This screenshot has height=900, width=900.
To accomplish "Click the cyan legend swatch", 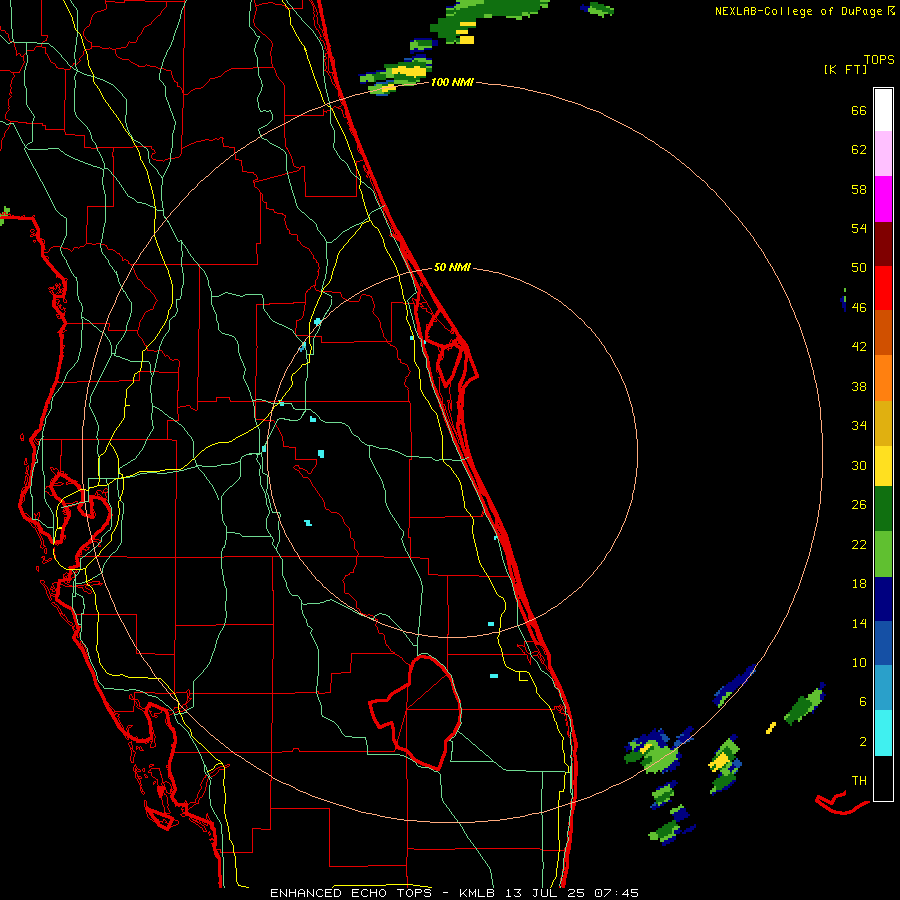I will click(883, 733).
